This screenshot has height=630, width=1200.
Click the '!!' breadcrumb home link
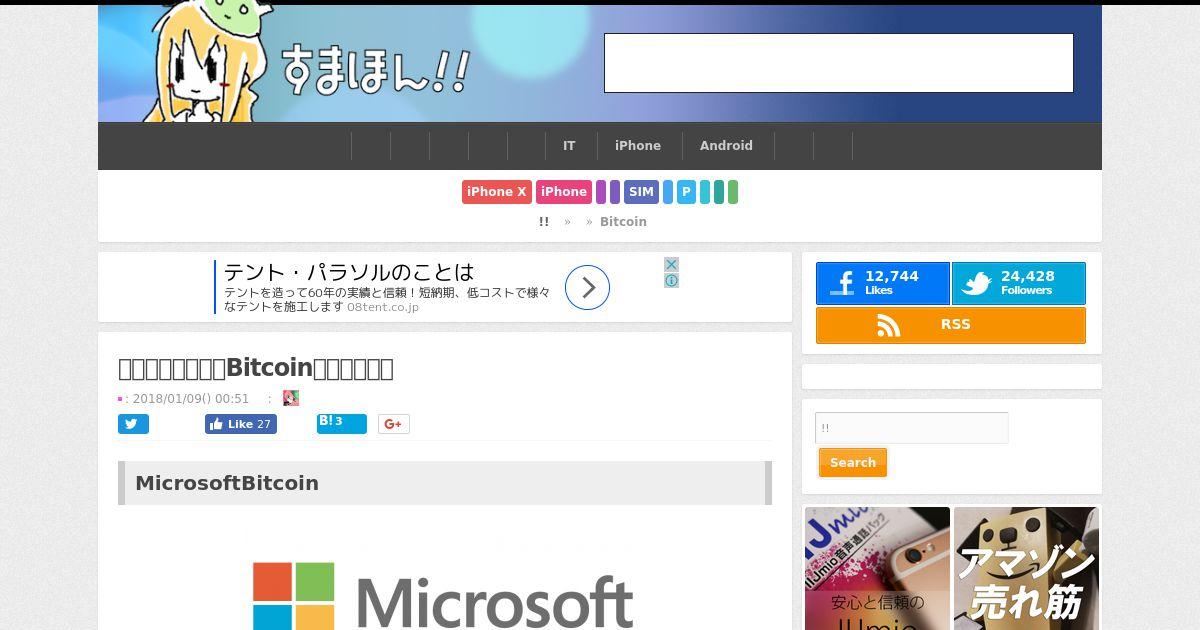(x=544, y=222)
